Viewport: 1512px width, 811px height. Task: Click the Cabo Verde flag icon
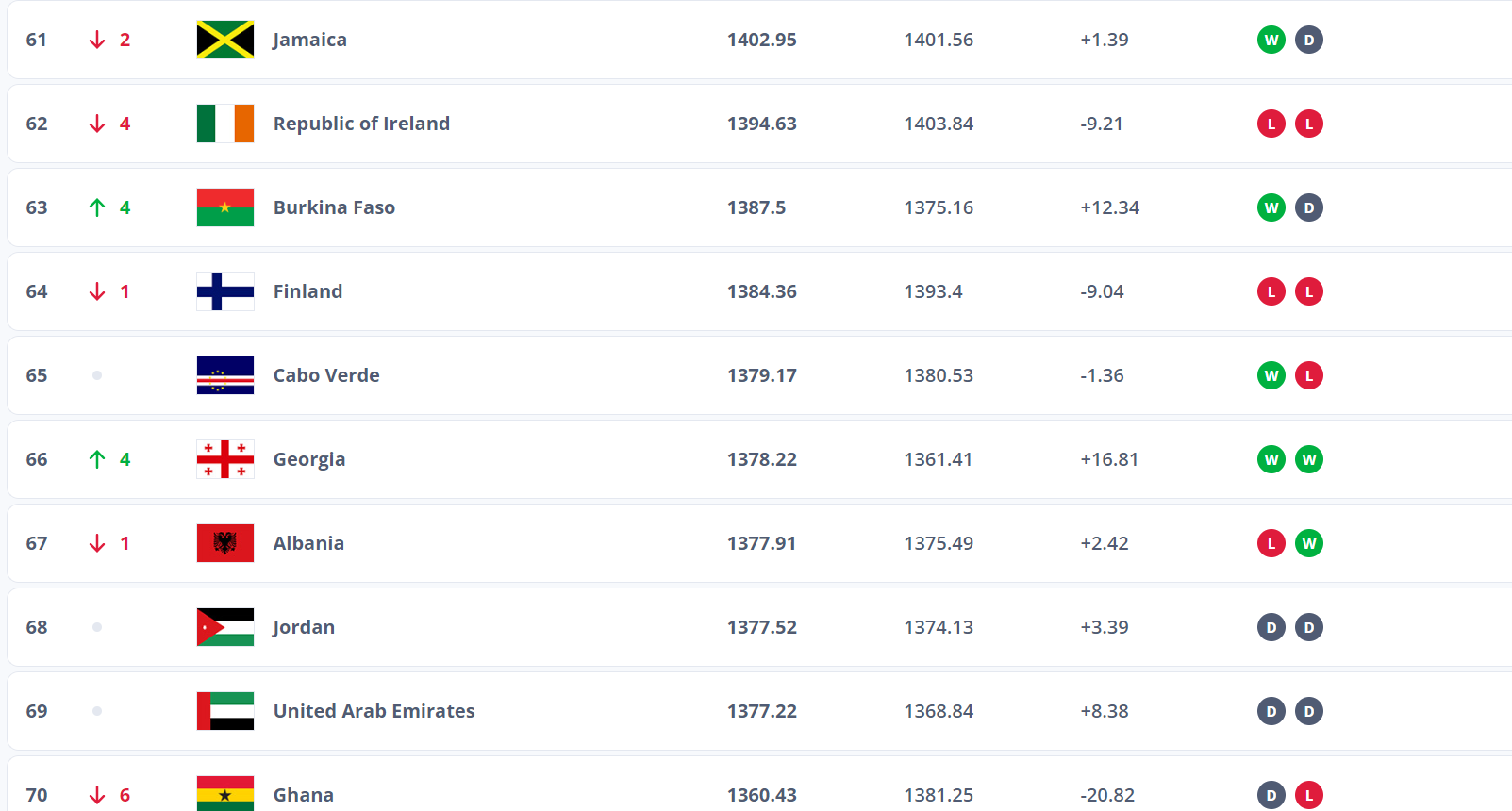click(x=225, y=375)
